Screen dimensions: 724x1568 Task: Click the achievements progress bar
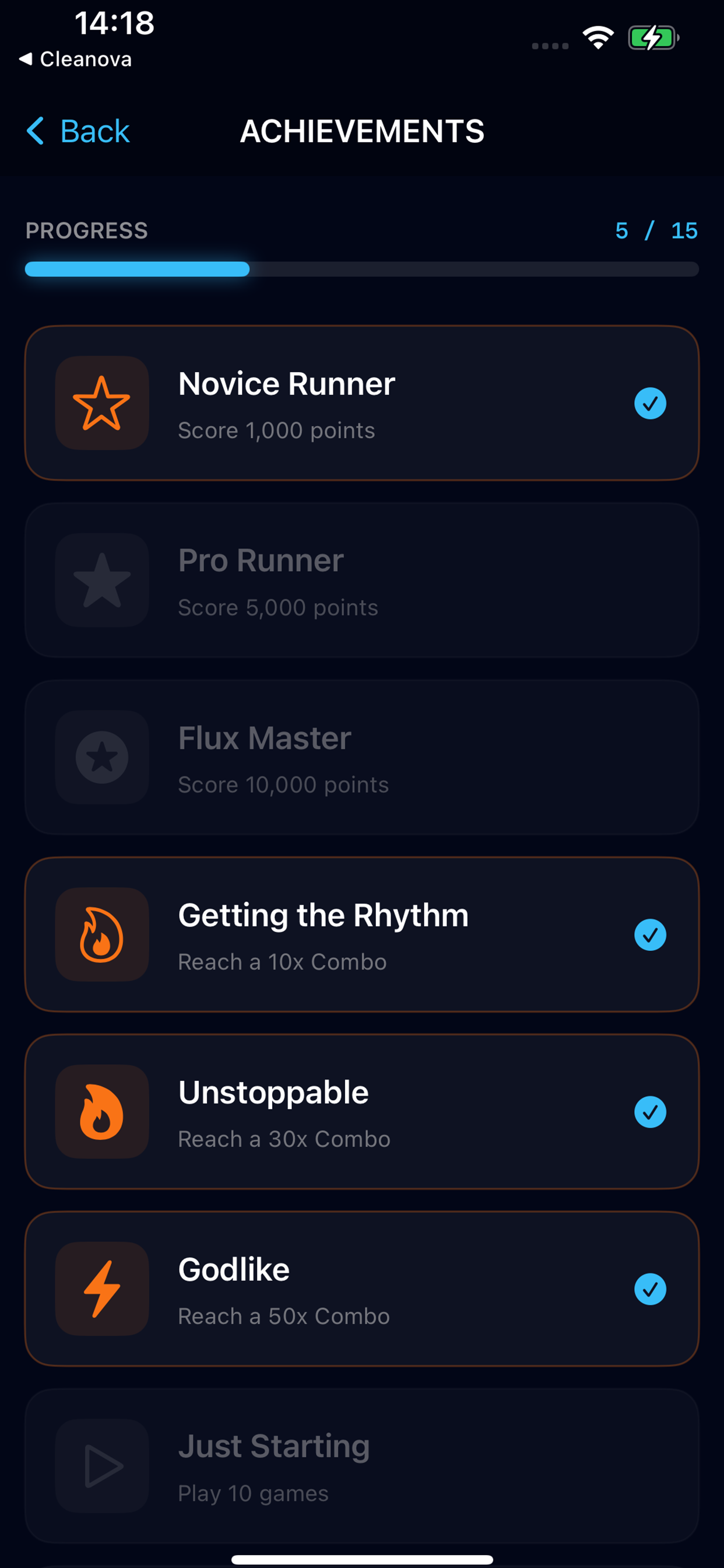[x=361, y=269]
